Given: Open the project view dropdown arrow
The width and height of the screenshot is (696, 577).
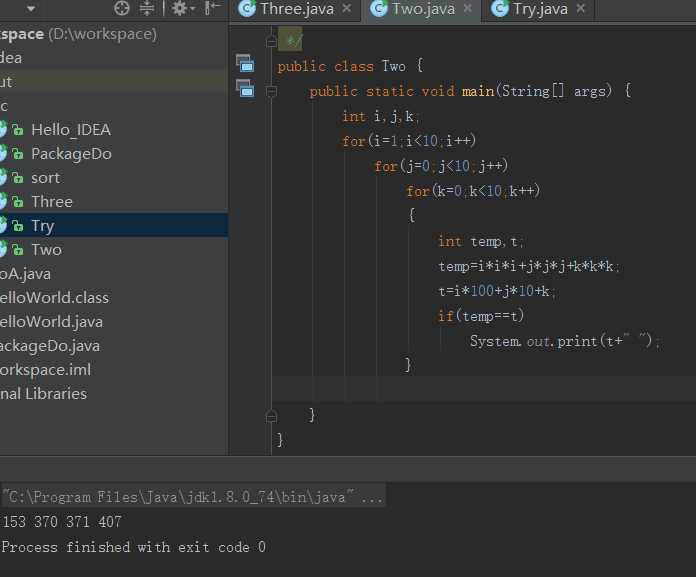Looking at the screenshot, I should pyautogui.click(x=31, y=8).
